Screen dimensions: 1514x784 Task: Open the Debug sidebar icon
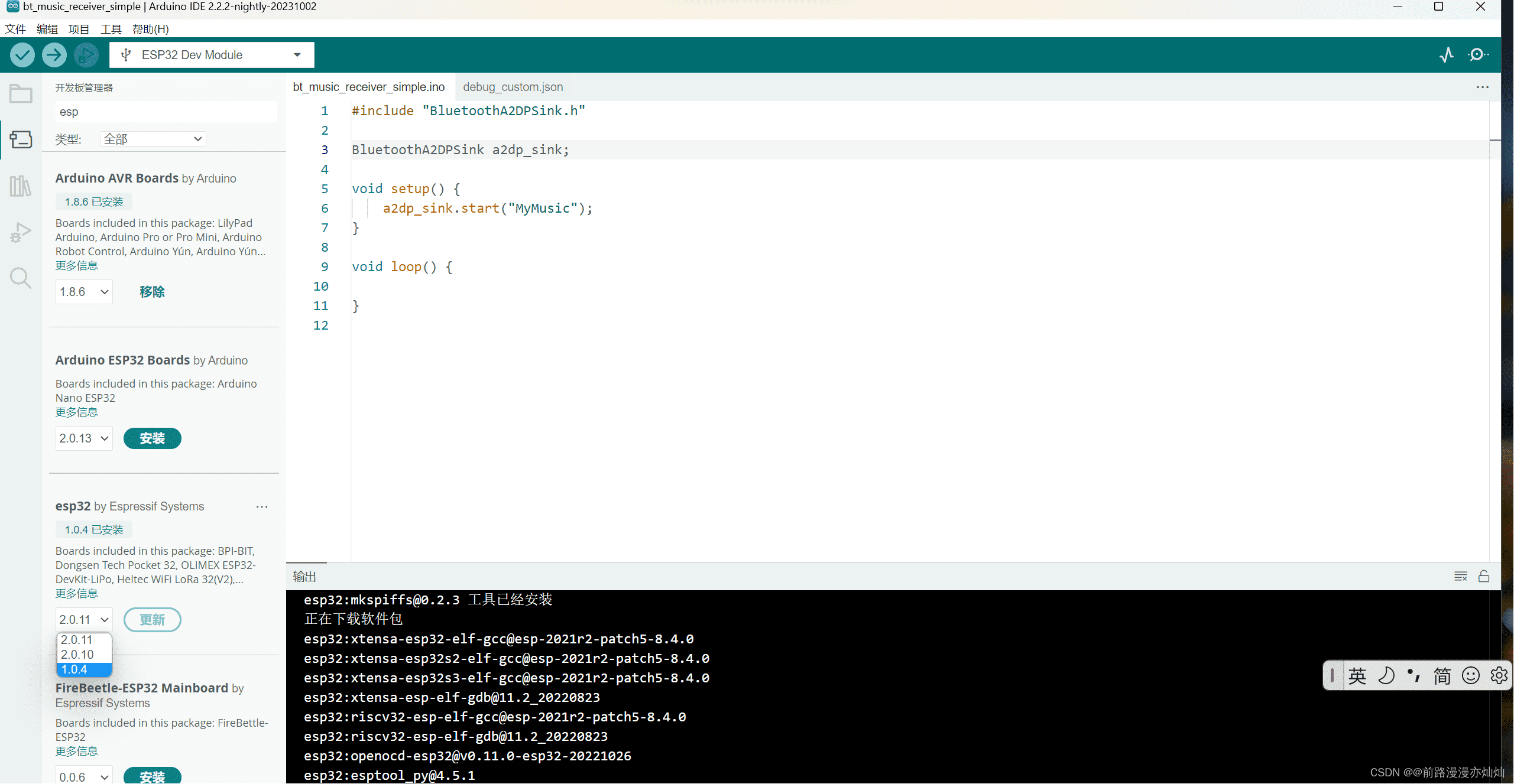tap(21, 232)
